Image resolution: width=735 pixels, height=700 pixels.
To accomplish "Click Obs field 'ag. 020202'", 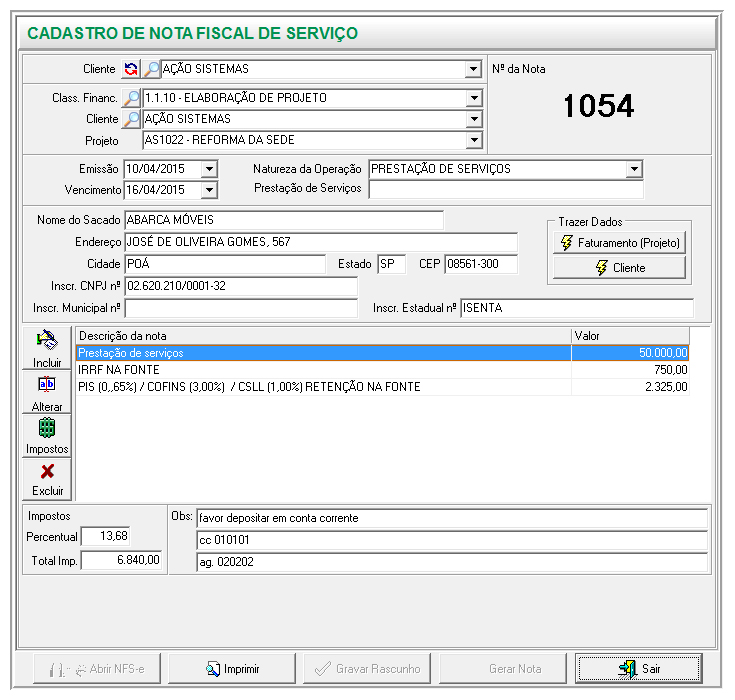I will click(x=452, y=562).
